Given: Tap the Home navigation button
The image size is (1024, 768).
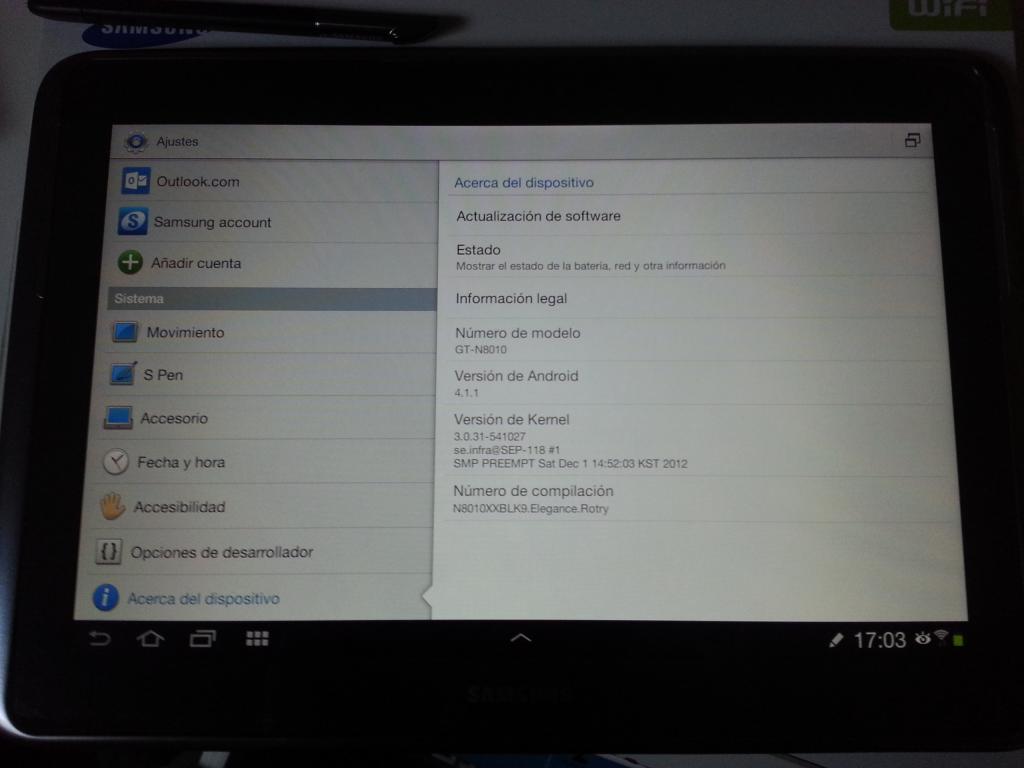Looking at the screenshot, I should click(150, 638).
